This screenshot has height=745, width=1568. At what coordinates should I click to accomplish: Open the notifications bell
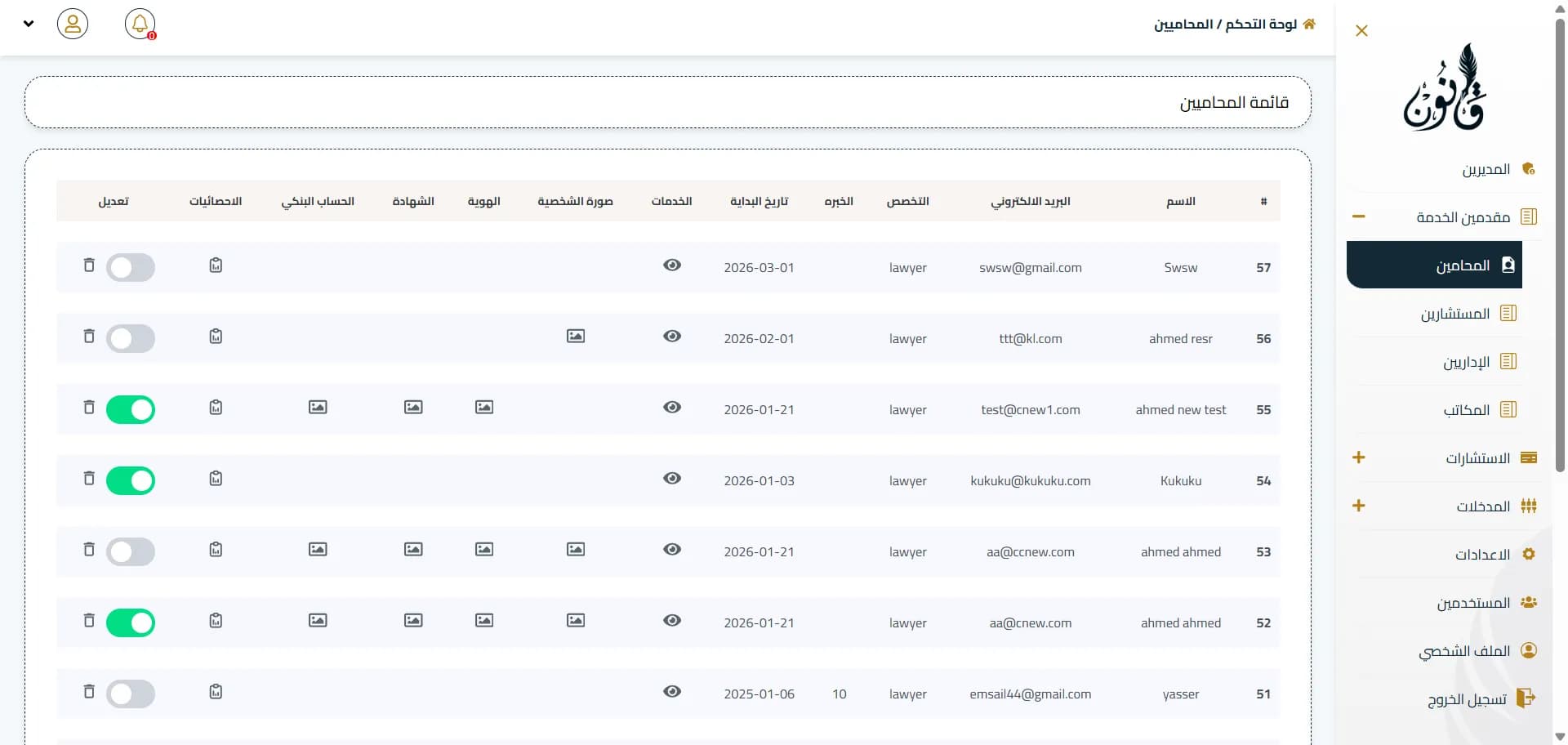tap(140, 24)
